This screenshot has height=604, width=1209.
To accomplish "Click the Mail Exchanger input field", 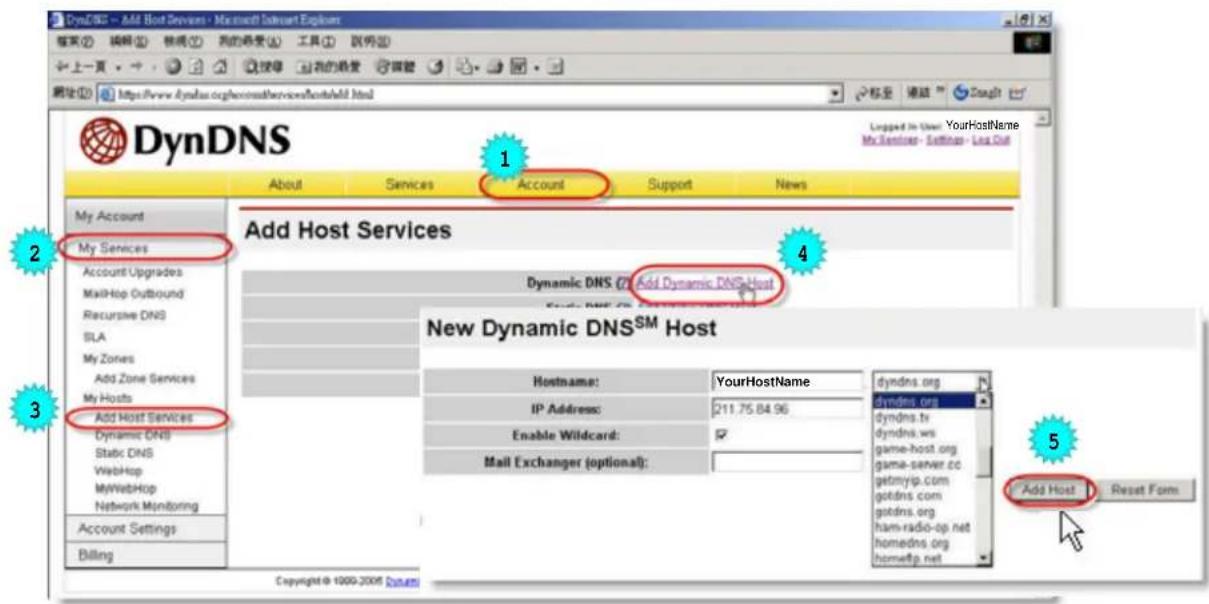I will tap(787, 462).
